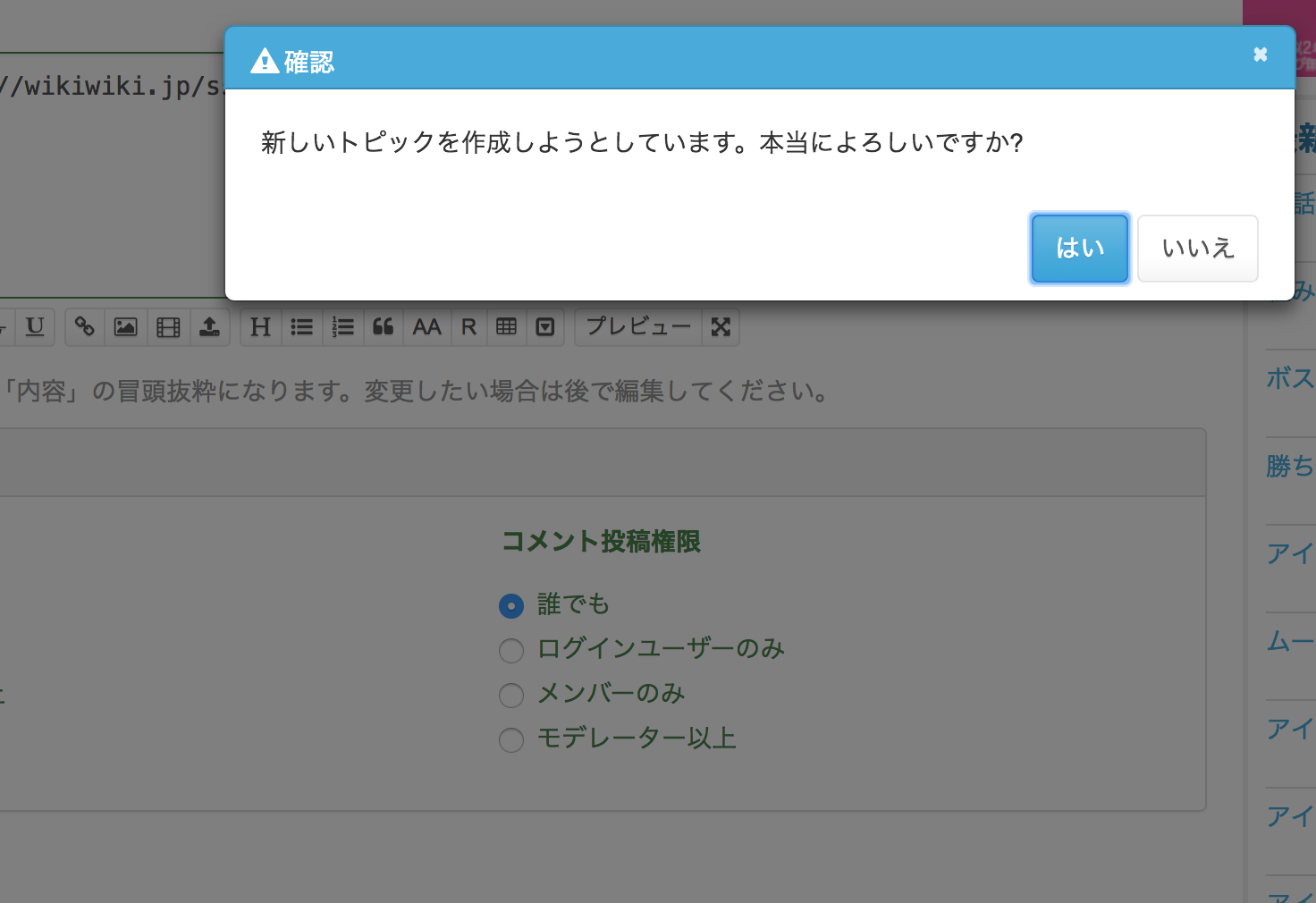Insert a block quote
The height and width of the screenshot is (903, 1316).
coord(384,327)
